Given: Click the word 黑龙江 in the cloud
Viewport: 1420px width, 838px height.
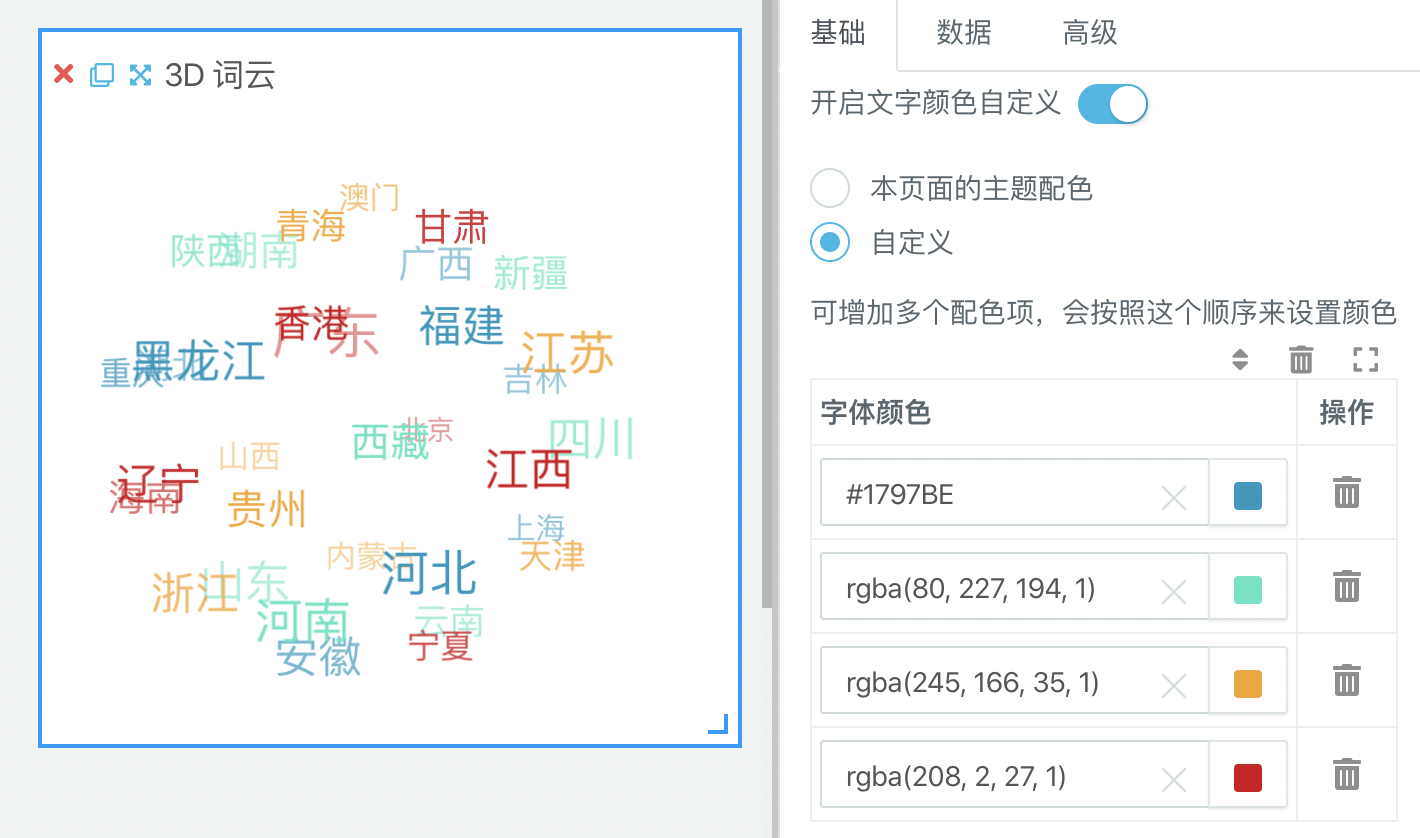Looking at the screenshot, I should pyautogui.click(x=199, y=361).
